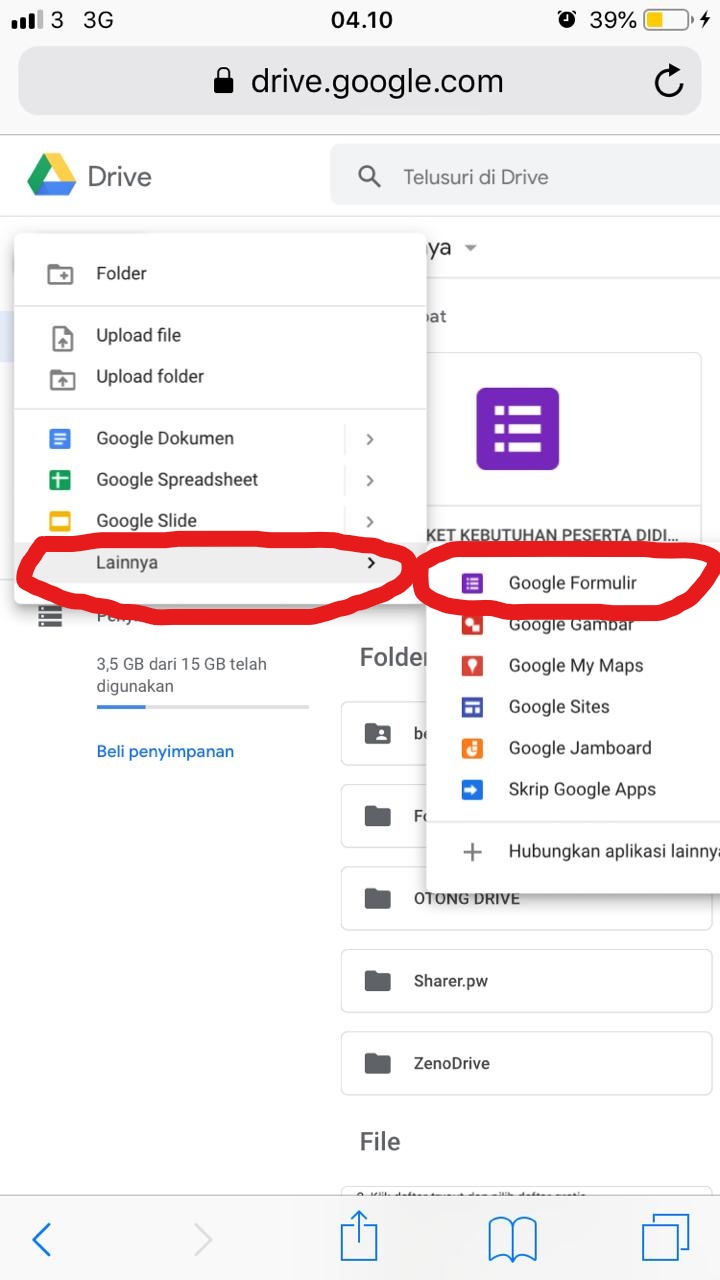Click the Skrip Google Apps arrow icon
Image resolution: width=720 pixels, height=1280 pixels.
pyautogui.click(x=472, y=790)
